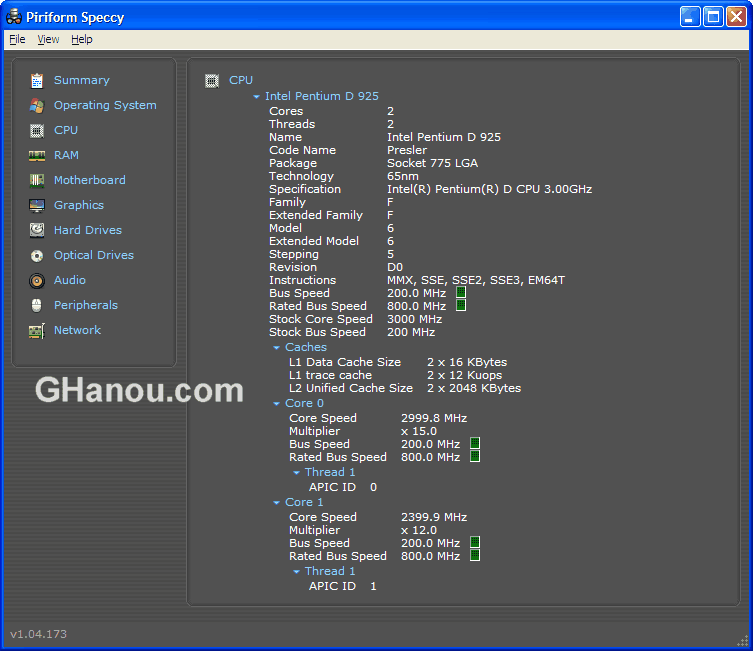Click the Piriform Speccy title bar app icon
The image size is (753, 651).
[14, 17]
